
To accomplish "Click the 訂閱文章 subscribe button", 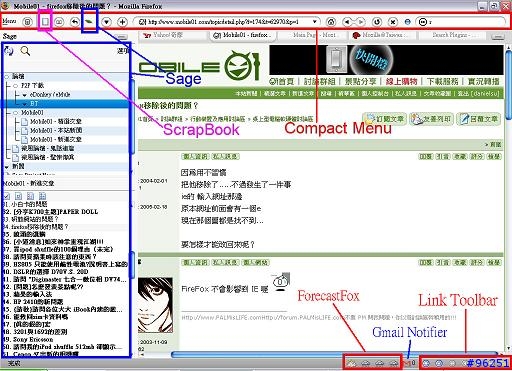I will 384,119.
